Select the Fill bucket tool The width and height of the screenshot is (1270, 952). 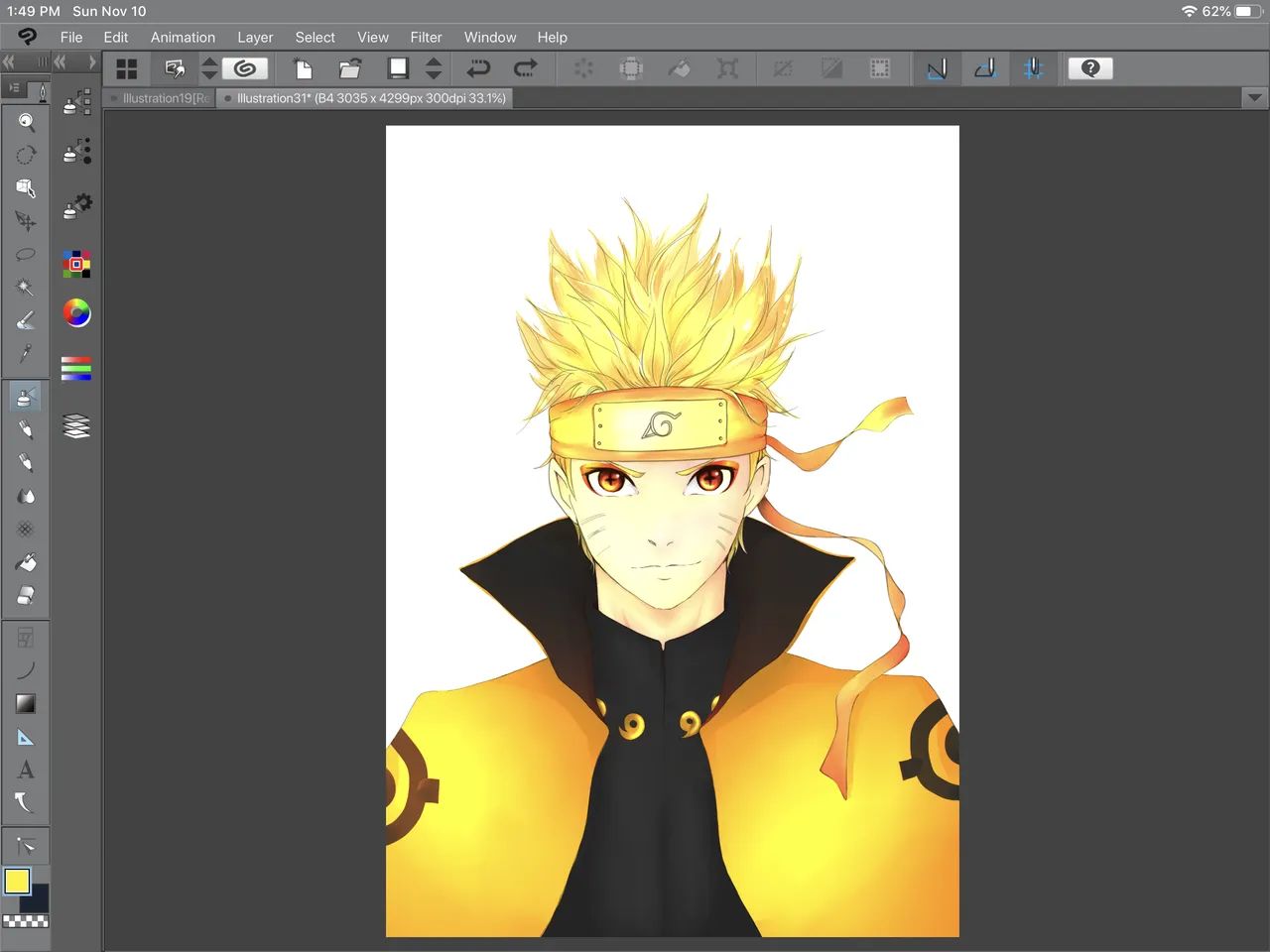tap(26, 562)
